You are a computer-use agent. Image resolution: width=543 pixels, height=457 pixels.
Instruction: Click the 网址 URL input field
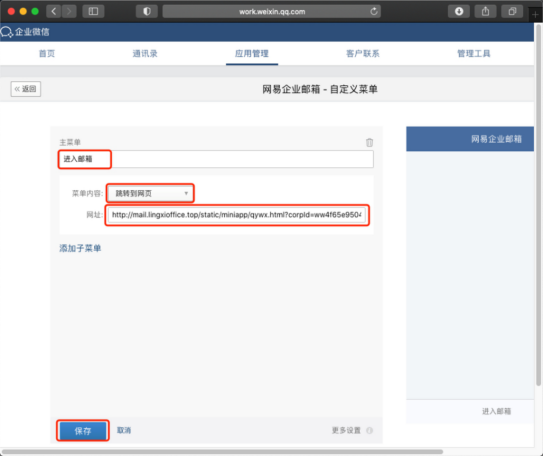(x=237, y=215)
